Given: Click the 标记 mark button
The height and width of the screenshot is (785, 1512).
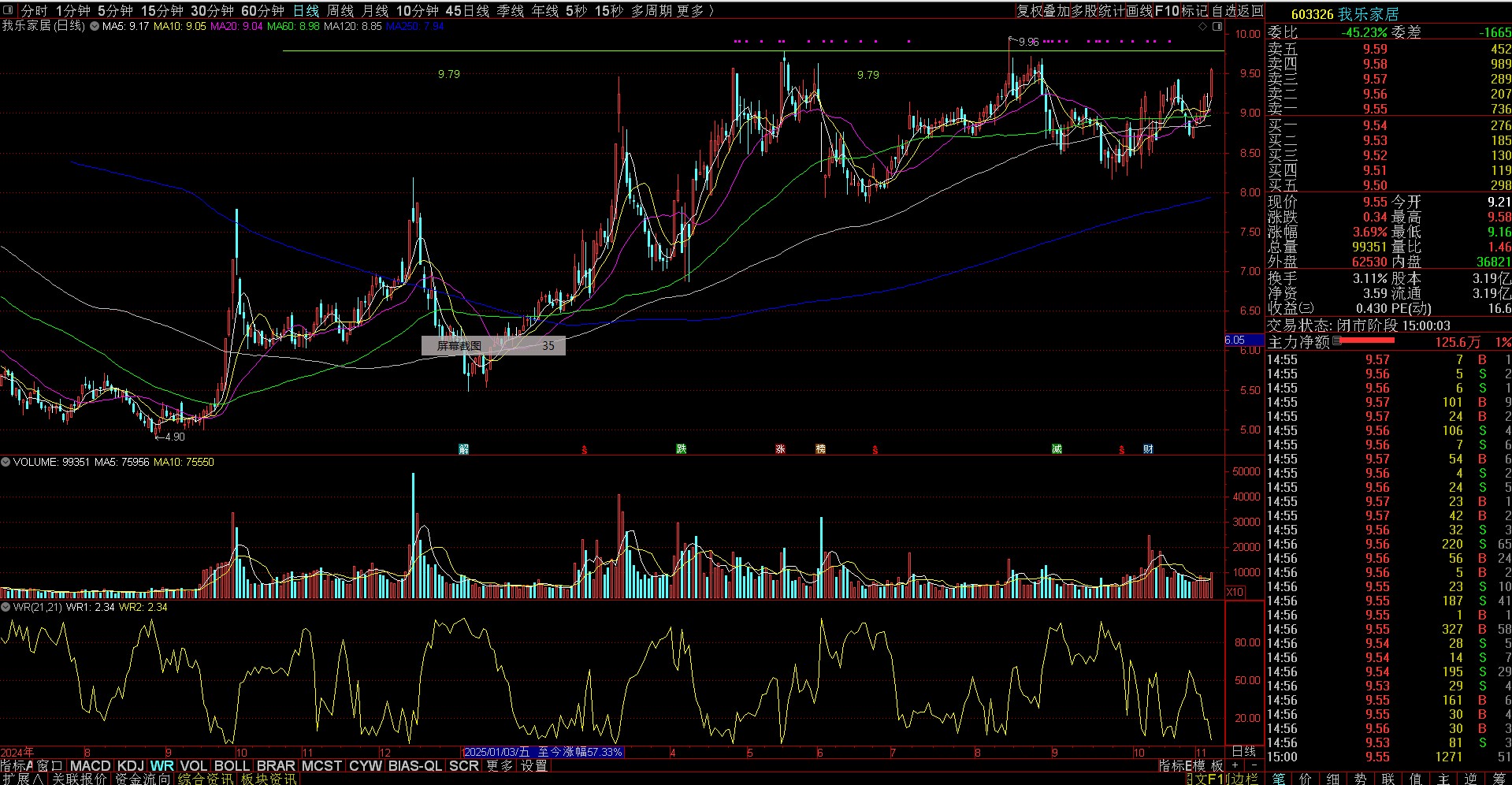Looking at the screenshot, I should tap(1194, 11).
